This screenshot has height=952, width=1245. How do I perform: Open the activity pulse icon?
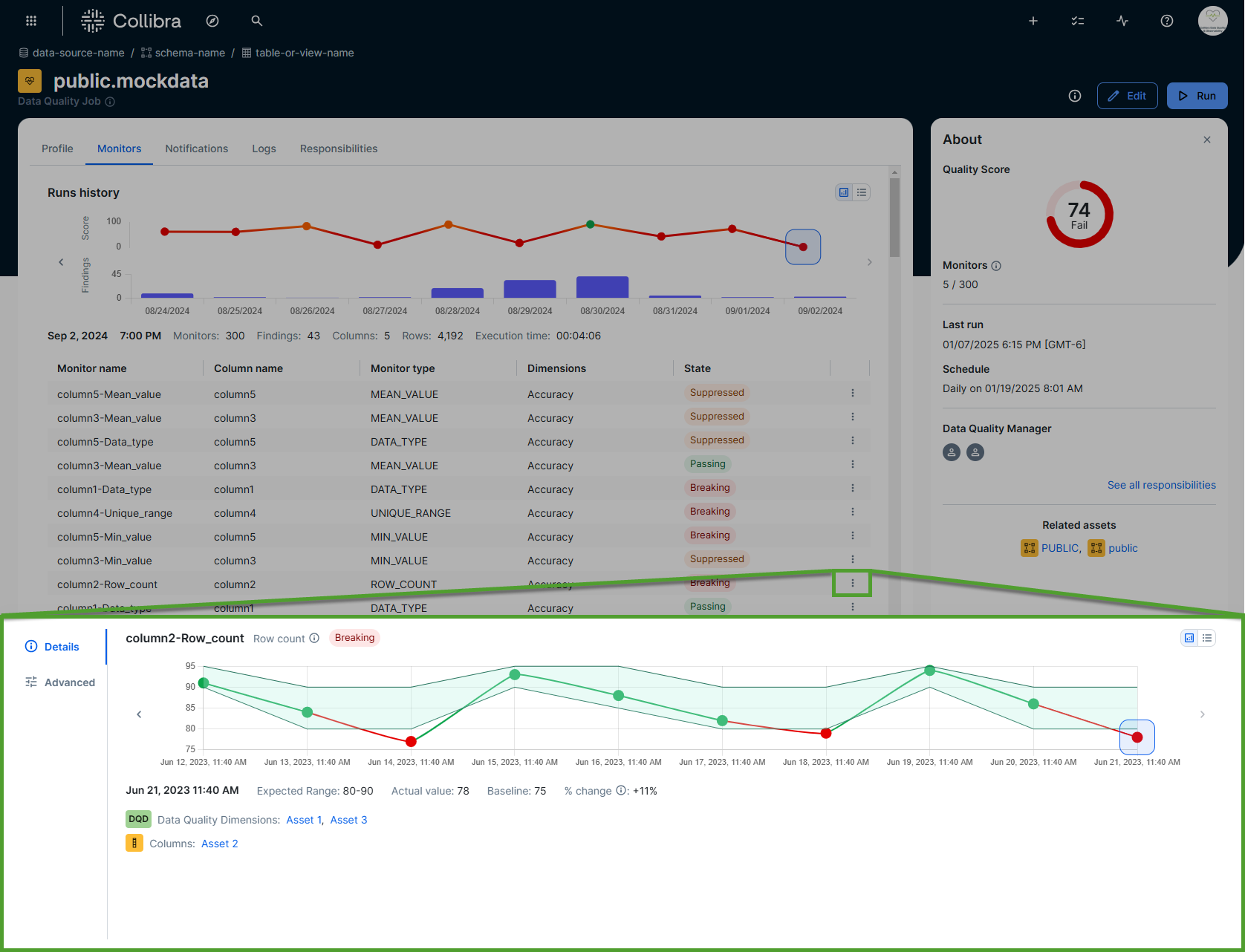(1122, 21)
